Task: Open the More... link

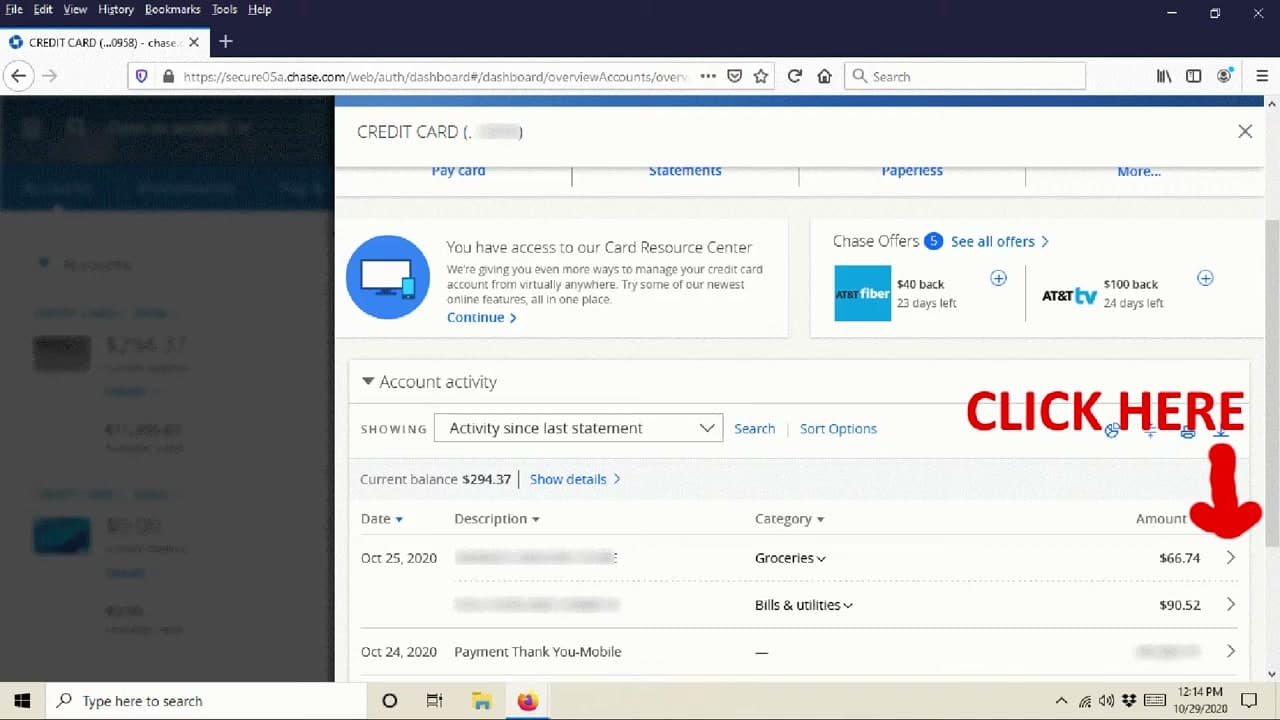Action: tap(1139, 171)
